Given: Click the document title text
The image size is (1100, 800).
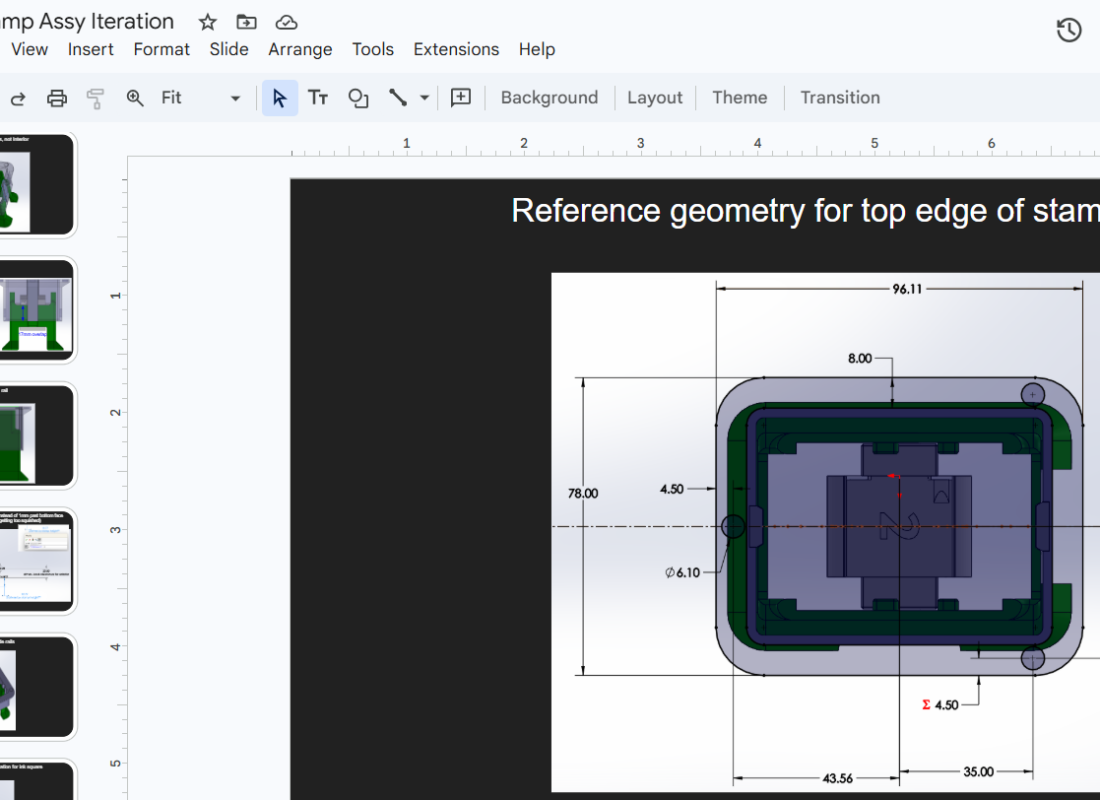Looking at the screenshot, I should (x=87, y=22).
